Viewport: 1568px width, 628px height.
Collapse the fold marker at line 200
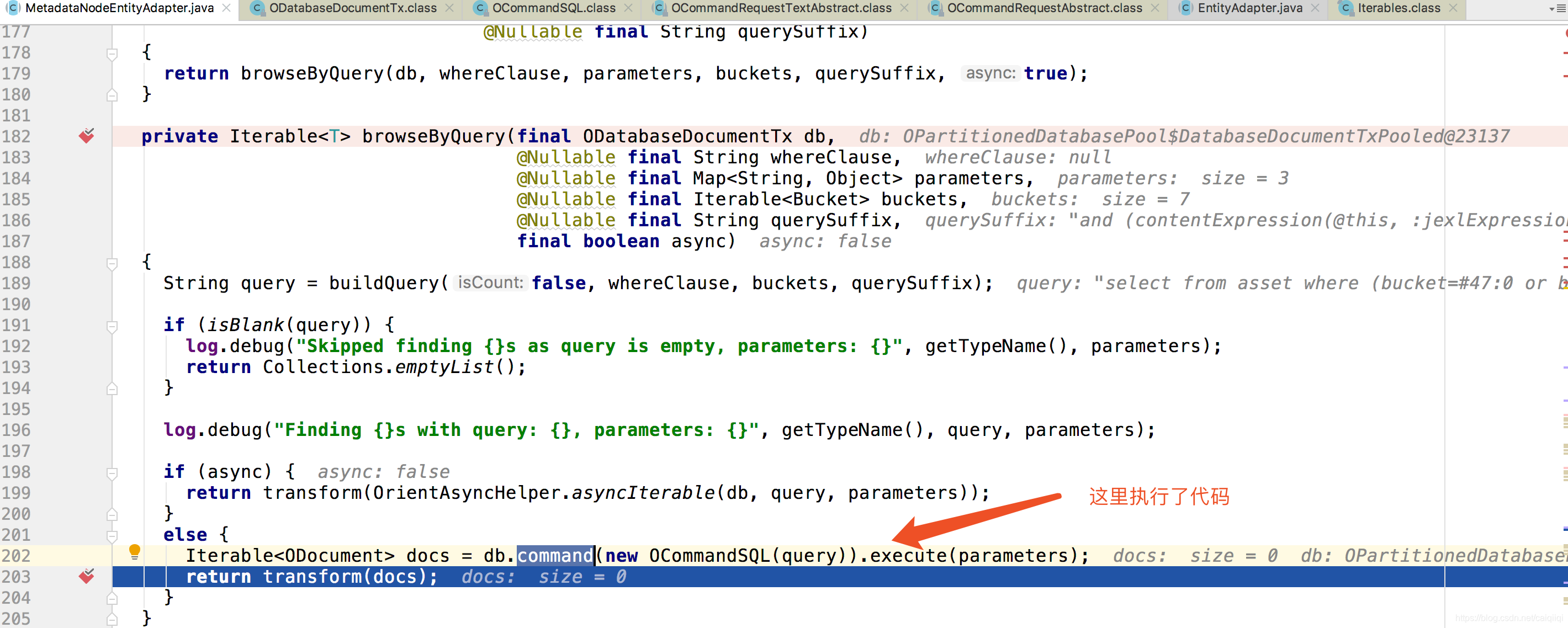(x=112, y=515)
